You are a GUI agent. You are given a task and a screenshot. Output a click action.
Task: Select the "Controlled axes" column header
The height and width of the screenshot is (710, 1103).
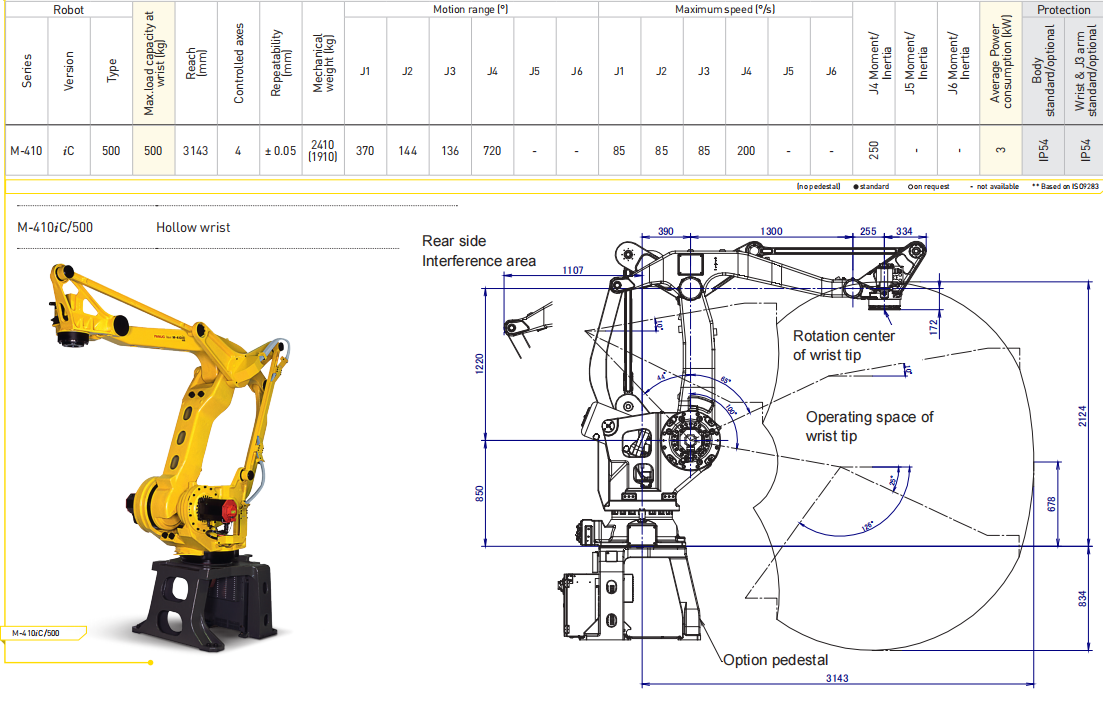[238, 63]
